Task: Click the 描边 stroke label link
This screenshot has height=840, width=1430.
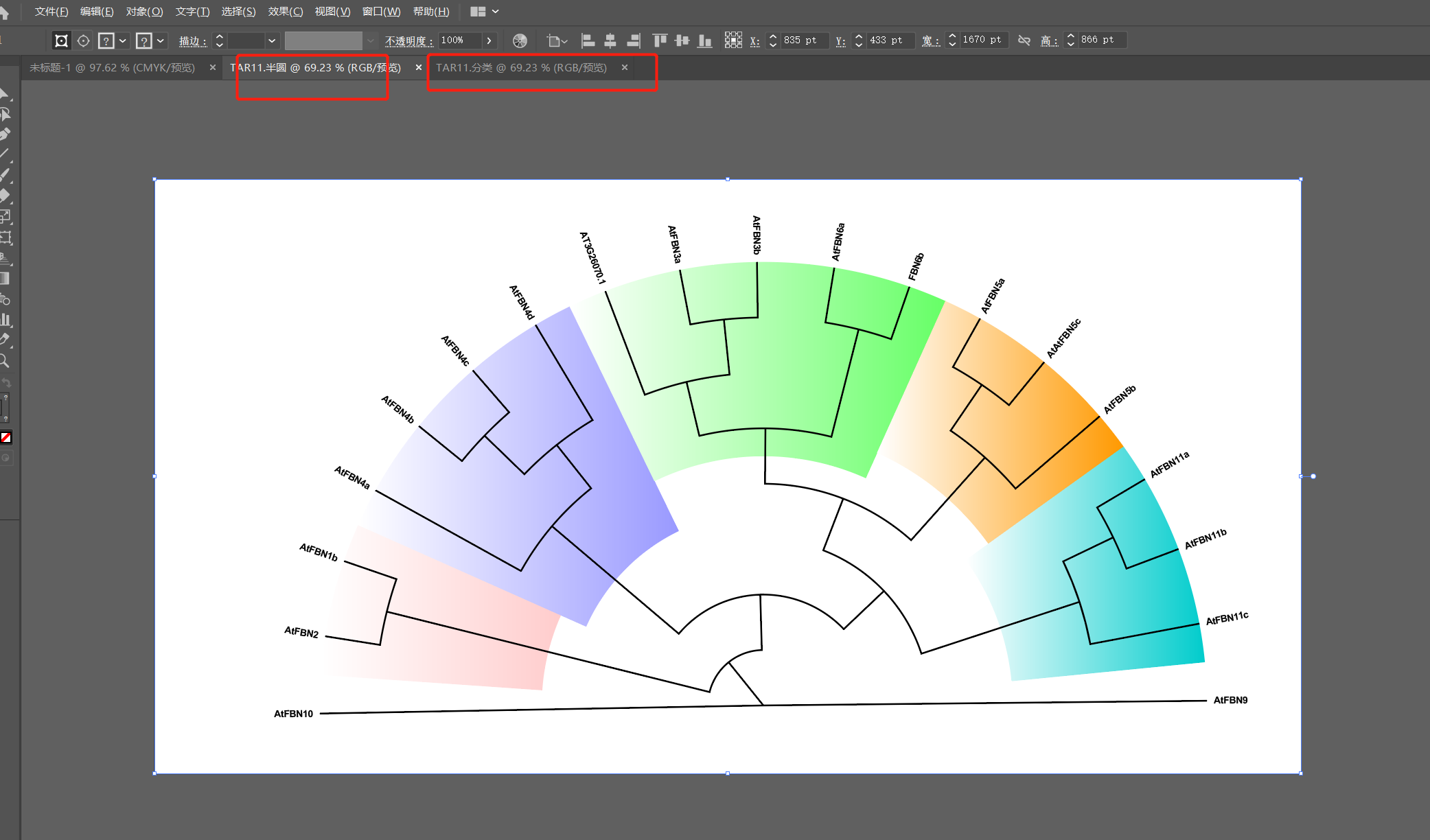Action: [192, 40]
